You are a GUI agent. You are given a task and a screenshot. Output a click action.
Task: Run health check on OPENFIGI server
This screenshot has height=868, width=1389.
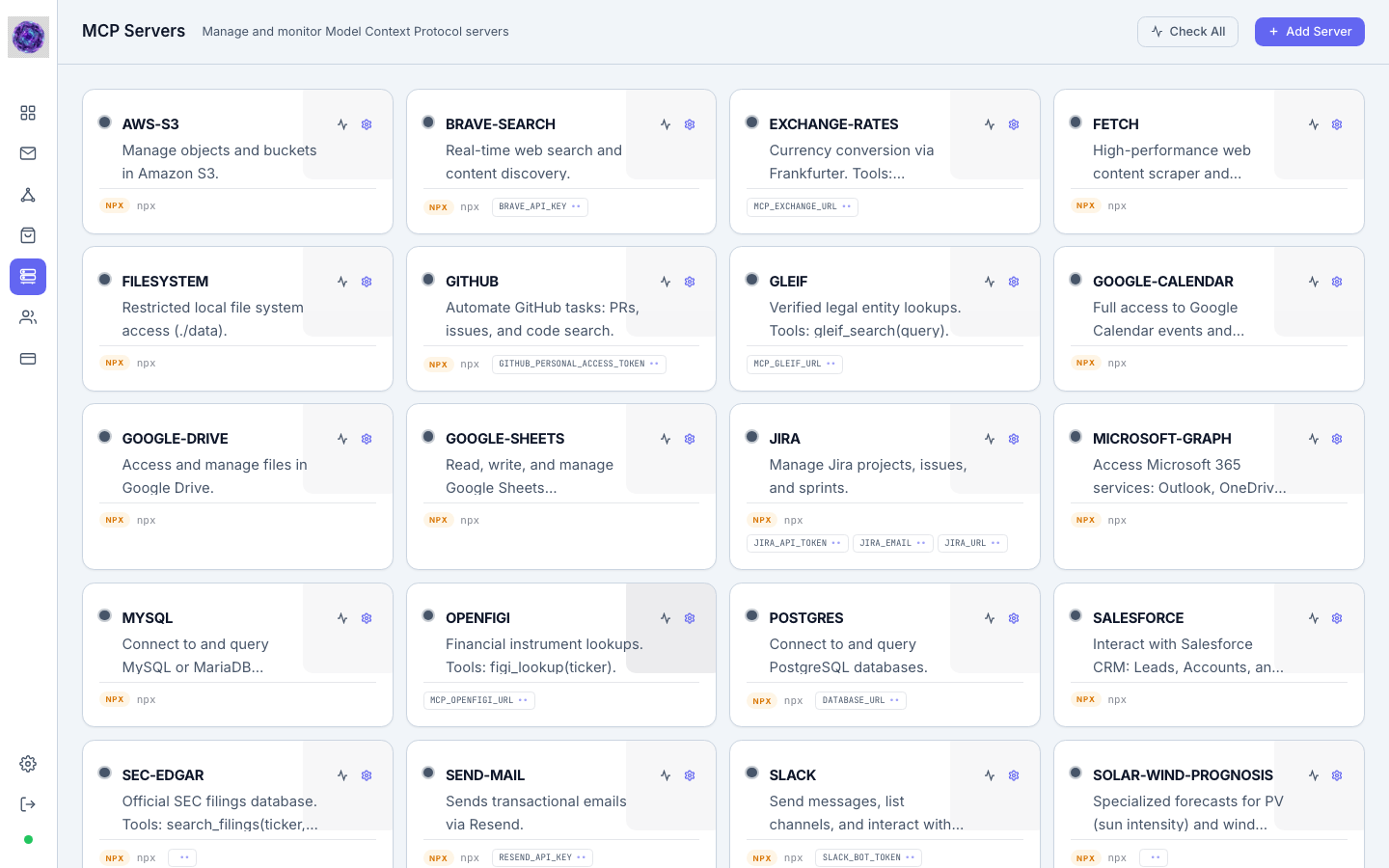point(666,618)
